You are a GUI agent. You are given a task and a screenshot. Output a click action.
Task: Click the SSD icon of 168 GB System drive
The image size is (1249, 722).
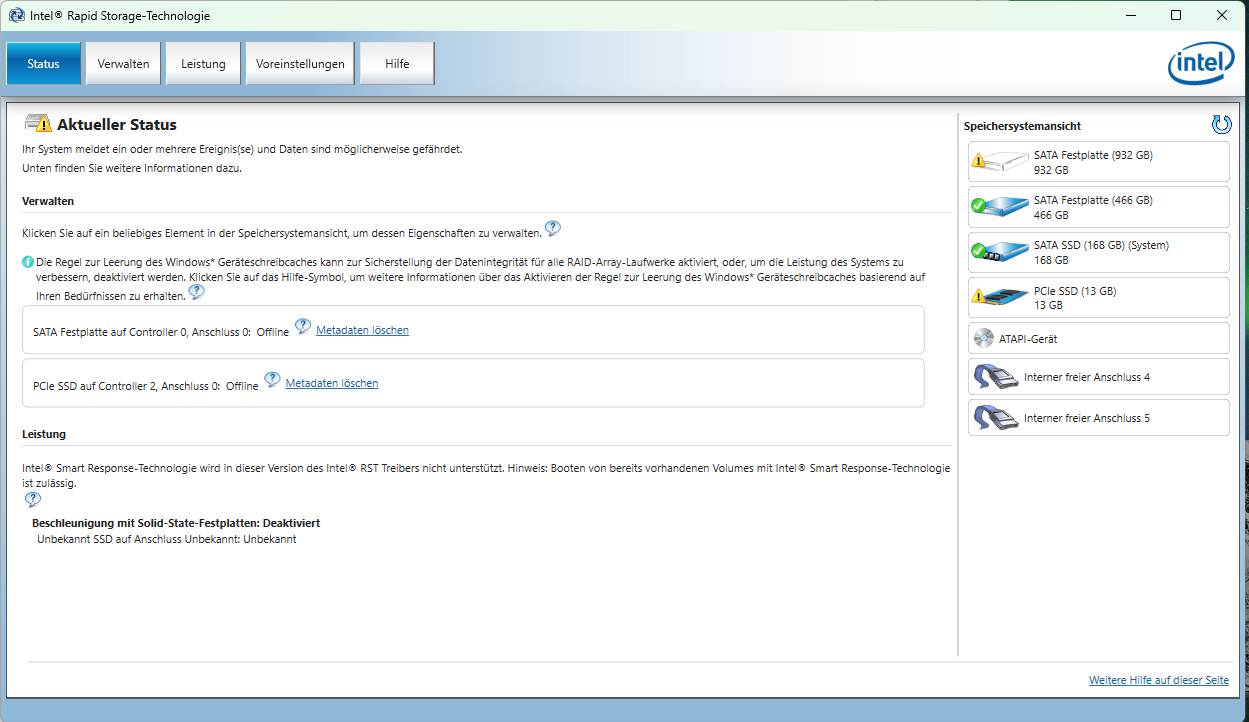1000,251
